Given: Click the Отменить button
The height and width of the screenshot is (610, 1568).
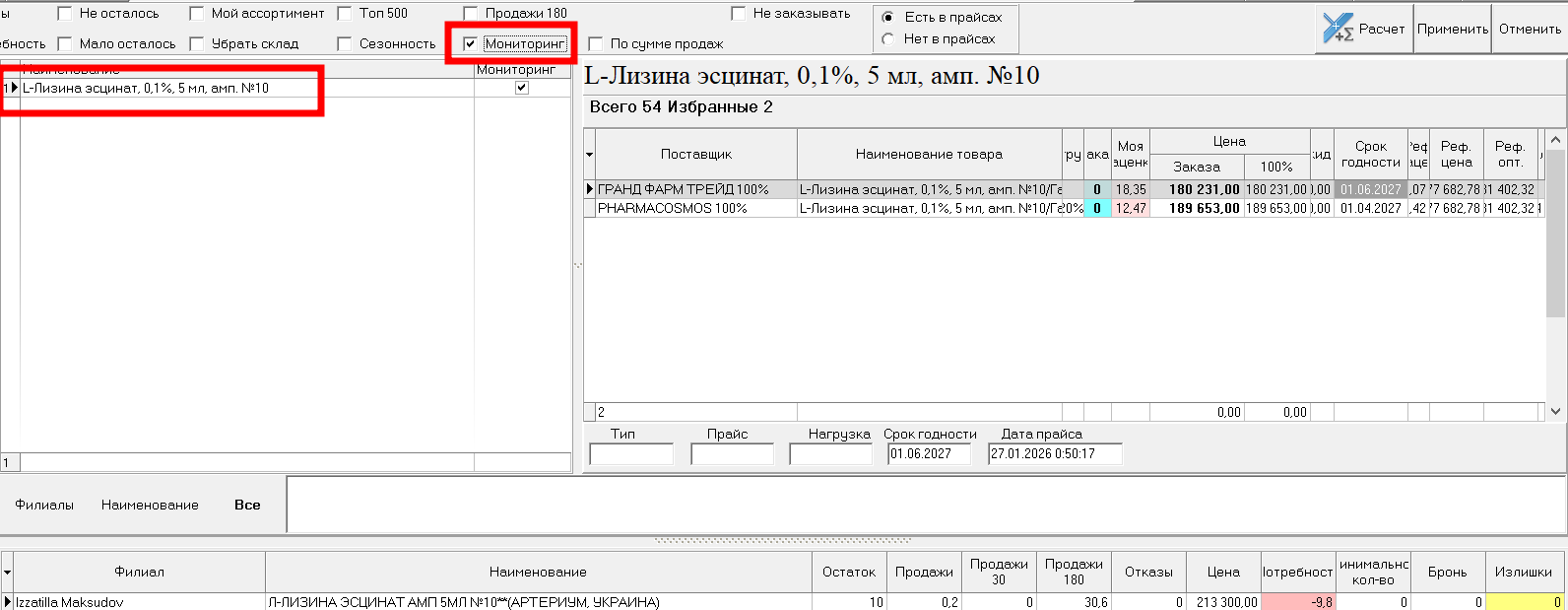Looking at the screenshot, I should pos(1530,29).
